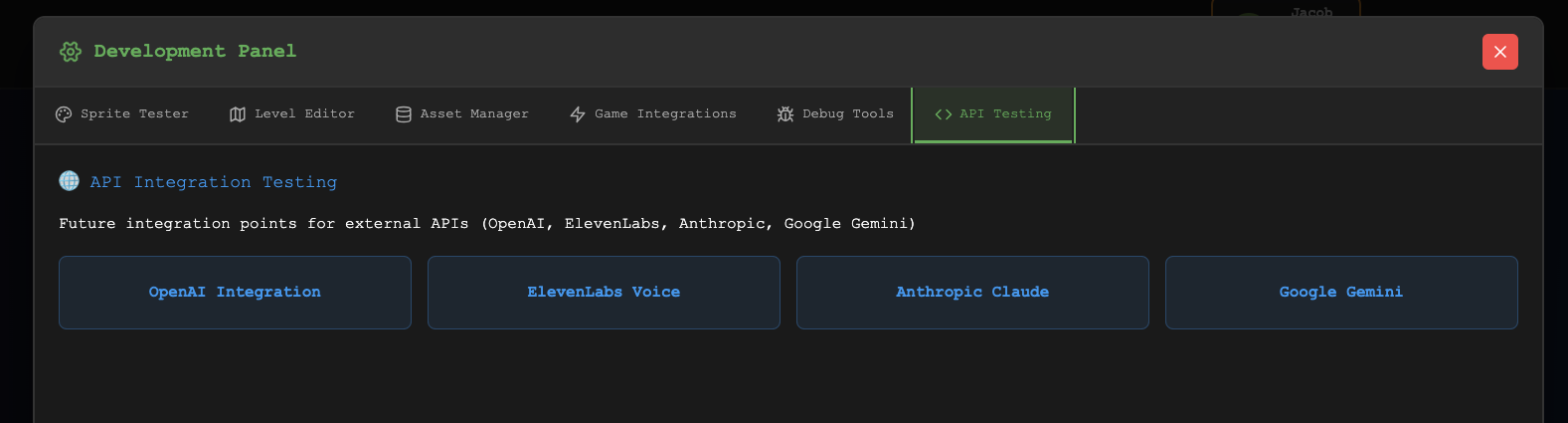The height and width of the screenshot is (423, 1568).
Task: Click the code brackets API Testing icon
Action: (944, 114)
